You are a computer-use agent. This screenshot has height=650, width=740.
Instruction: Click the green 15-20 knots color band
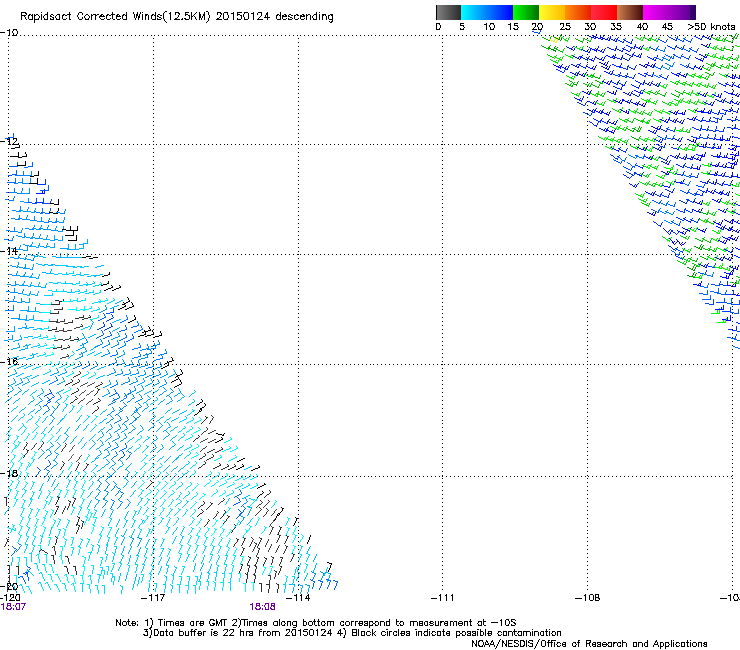tap(526, 12)
